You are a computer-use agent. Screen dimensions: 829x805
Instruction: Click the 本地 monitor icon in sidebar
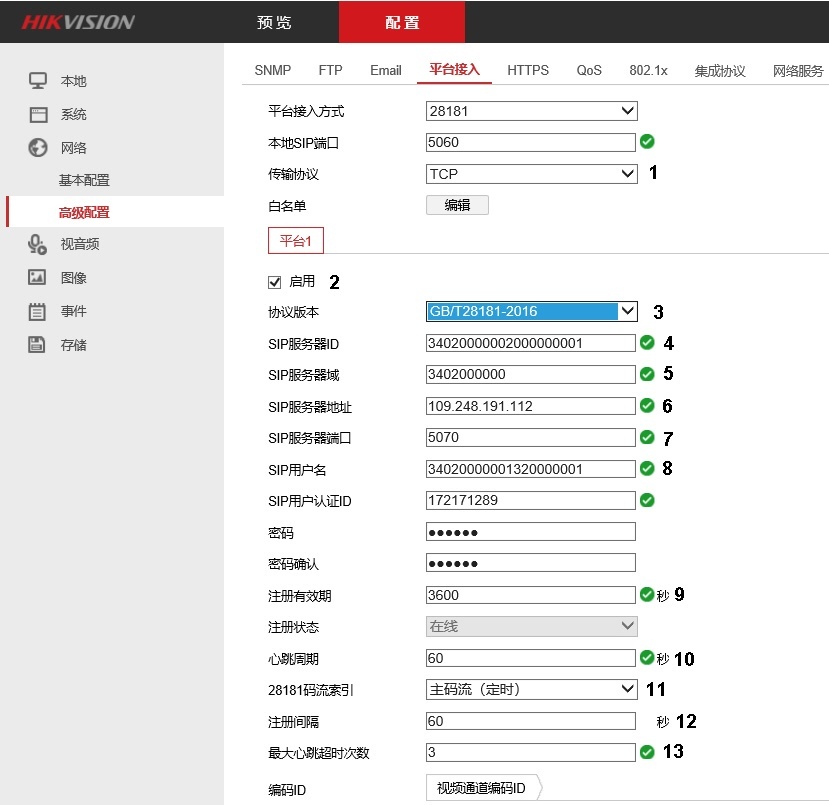pos(37,81)
